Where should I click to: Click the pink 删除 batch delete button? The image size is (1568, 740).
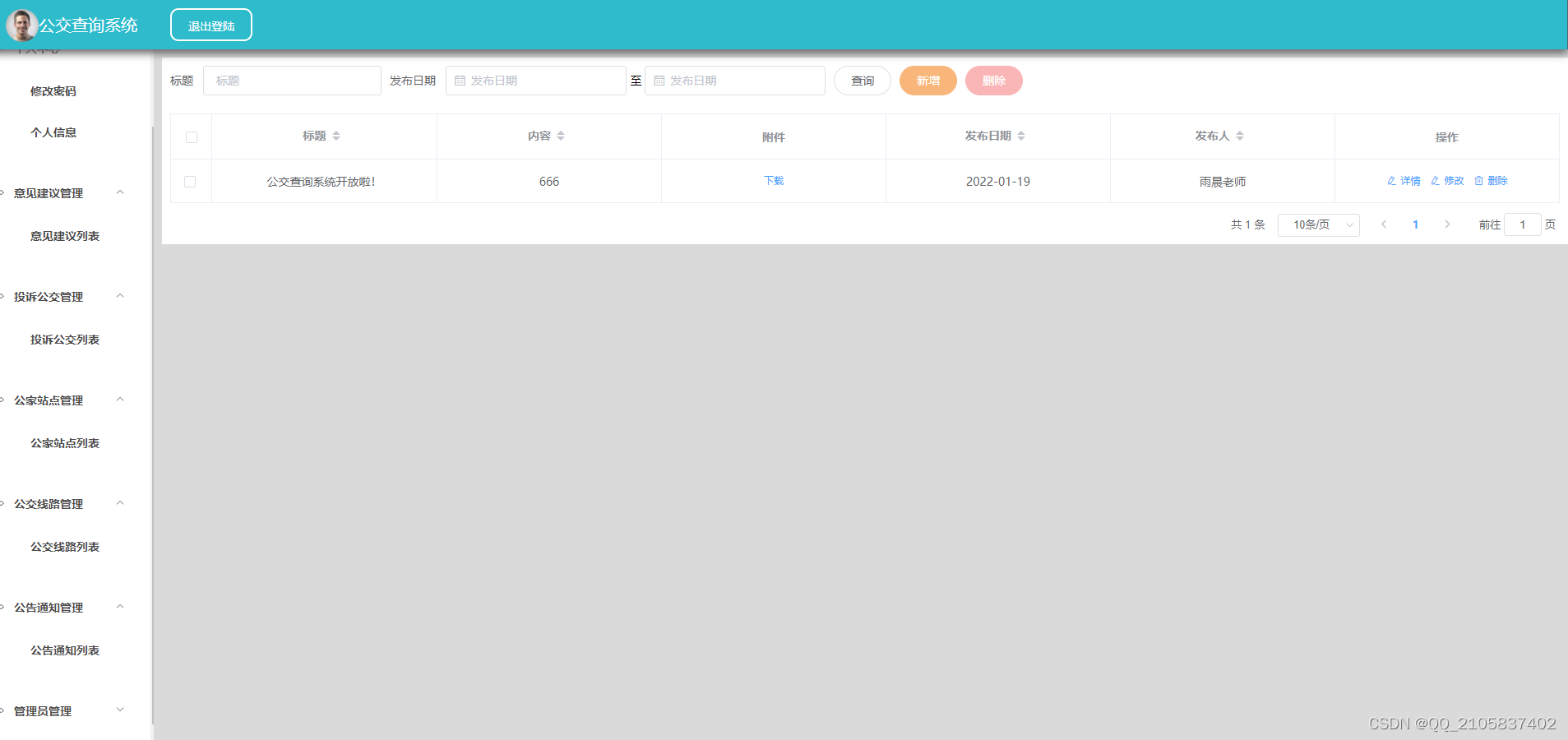click(994, 81)
